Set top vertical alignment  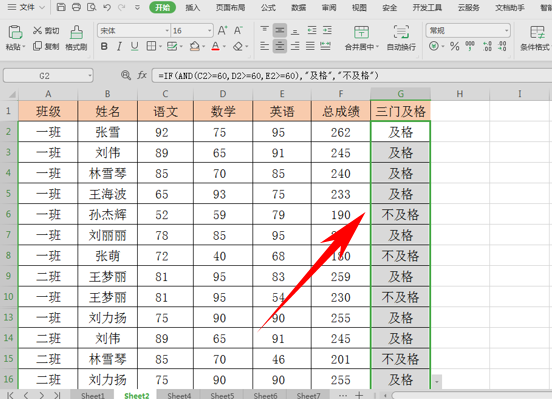tap(265, 31)
